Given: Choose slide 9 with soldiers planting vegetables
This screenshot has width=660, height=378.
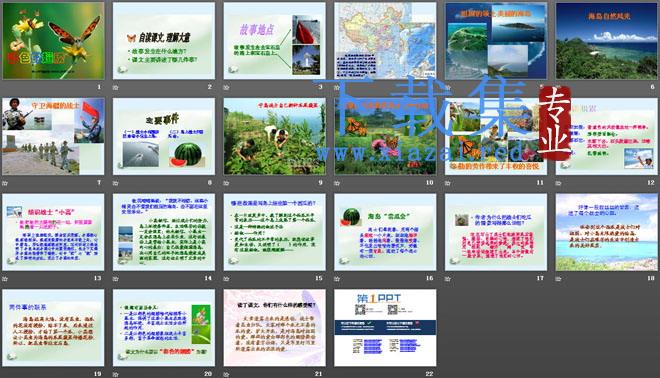Looking at the screenshot, I should click(x=274, y=136).
